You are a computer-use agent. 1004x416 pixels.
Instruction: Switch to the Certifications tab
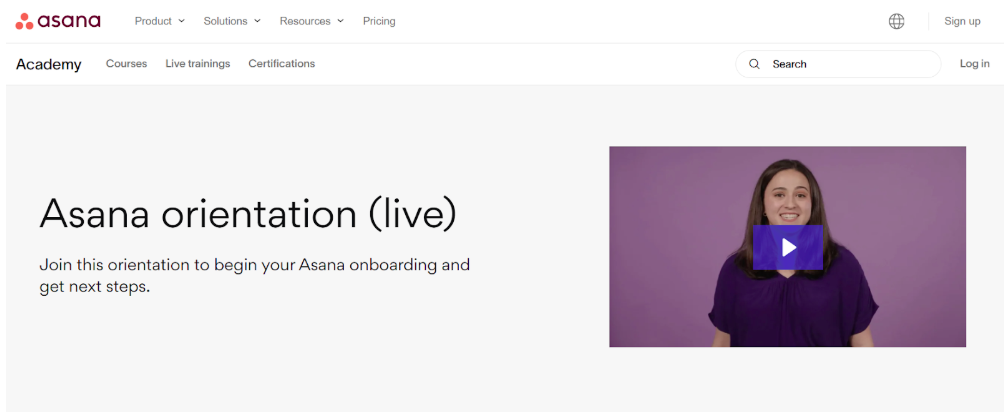pyautogui.click(x=282, y=64)
